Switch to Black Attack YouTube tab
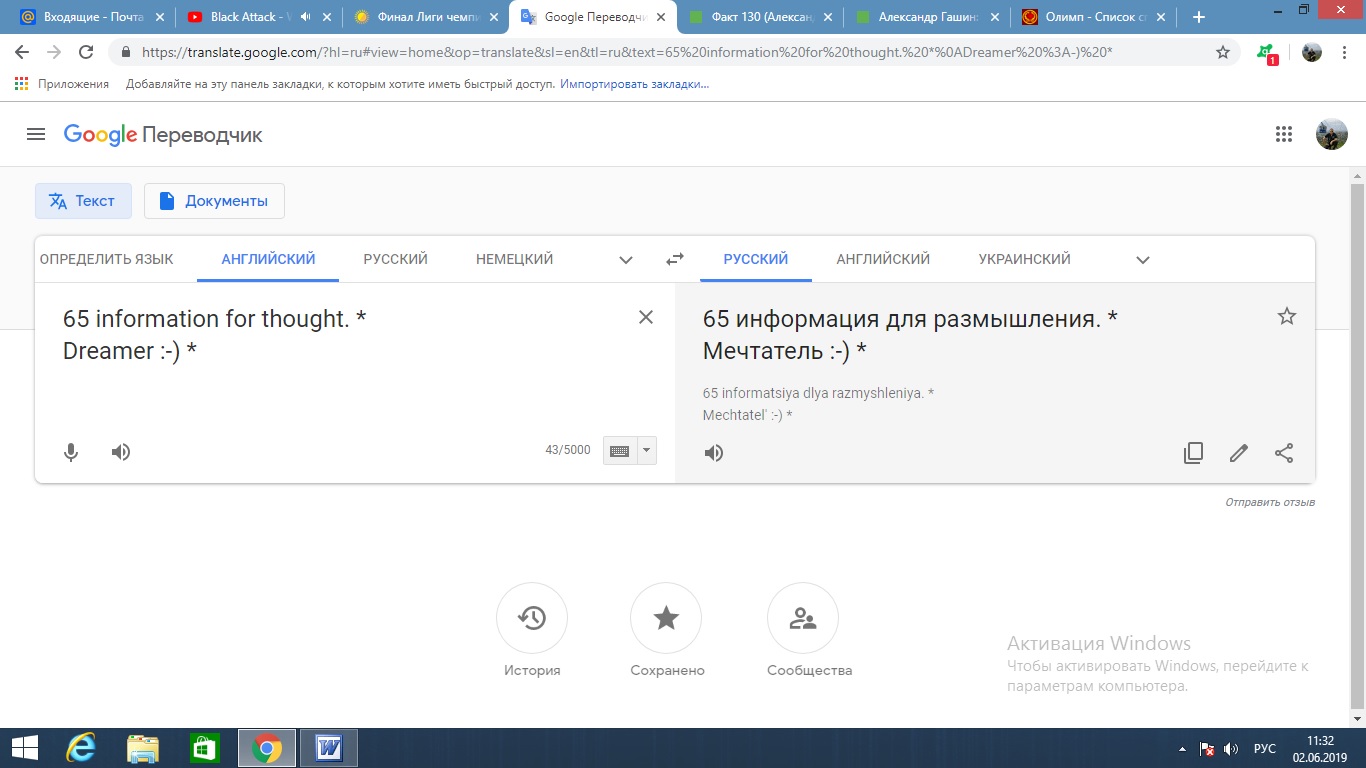The height and width of the screenshot is (768, 1366). click(x=259, y=17)
